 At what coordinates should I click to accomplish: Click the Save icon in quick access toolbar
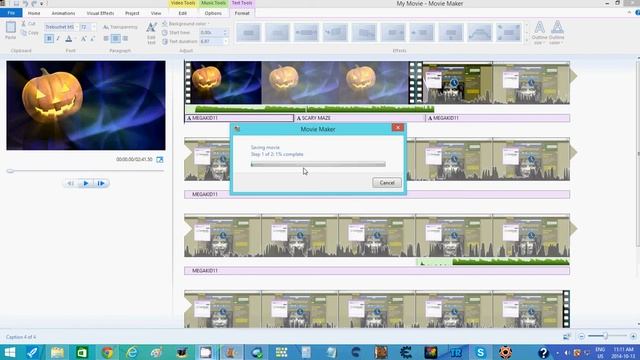click(17, 3)
